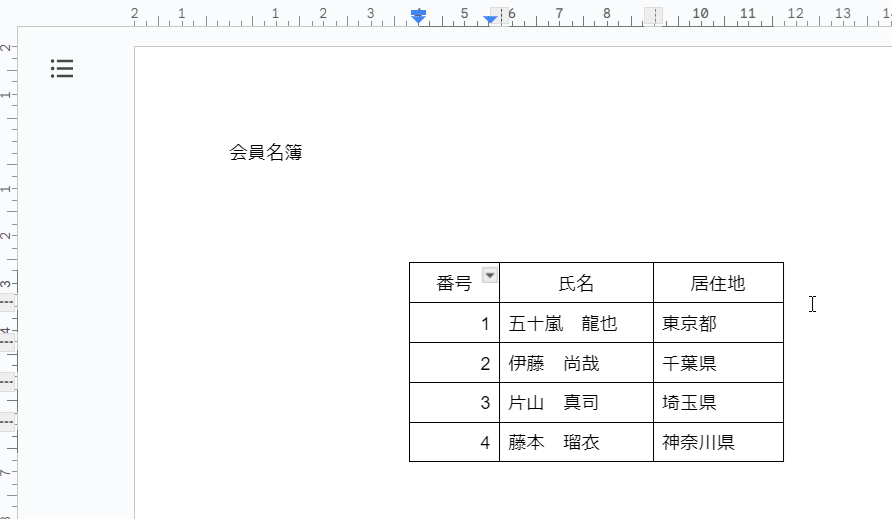Click the 氏名 header cell

click(576, 283)
